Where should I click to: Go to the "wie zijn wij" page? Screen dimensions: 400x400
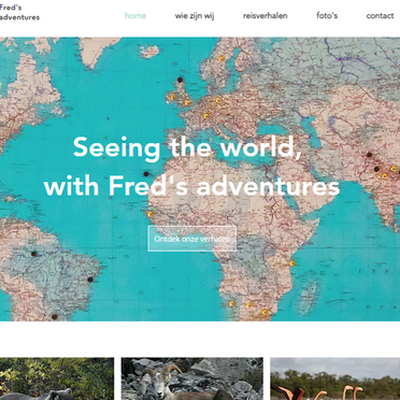click(x=194, y=16)
